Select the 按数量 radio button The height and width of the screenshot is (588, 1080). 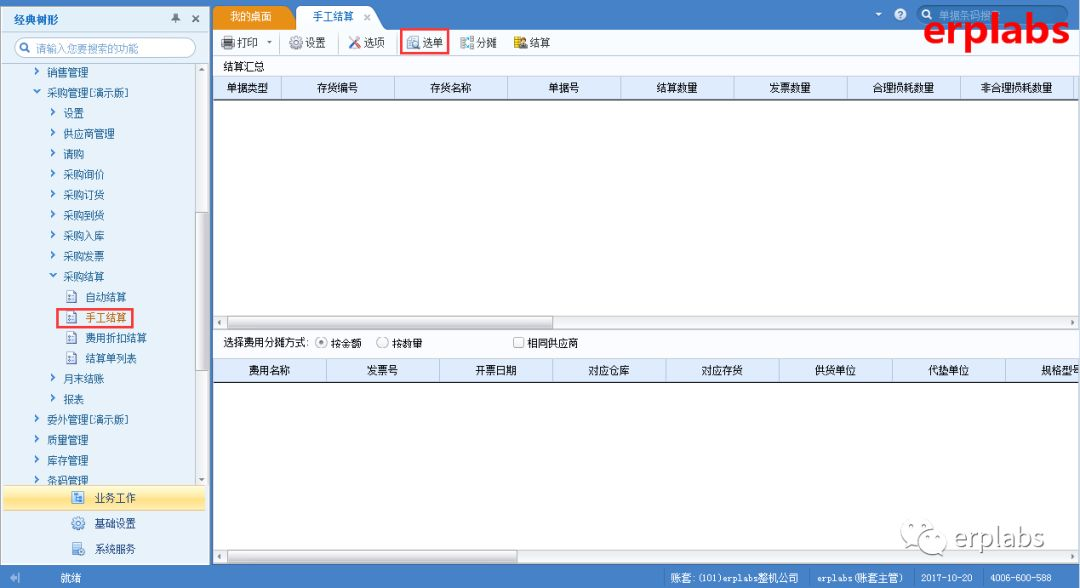[382, 342]
